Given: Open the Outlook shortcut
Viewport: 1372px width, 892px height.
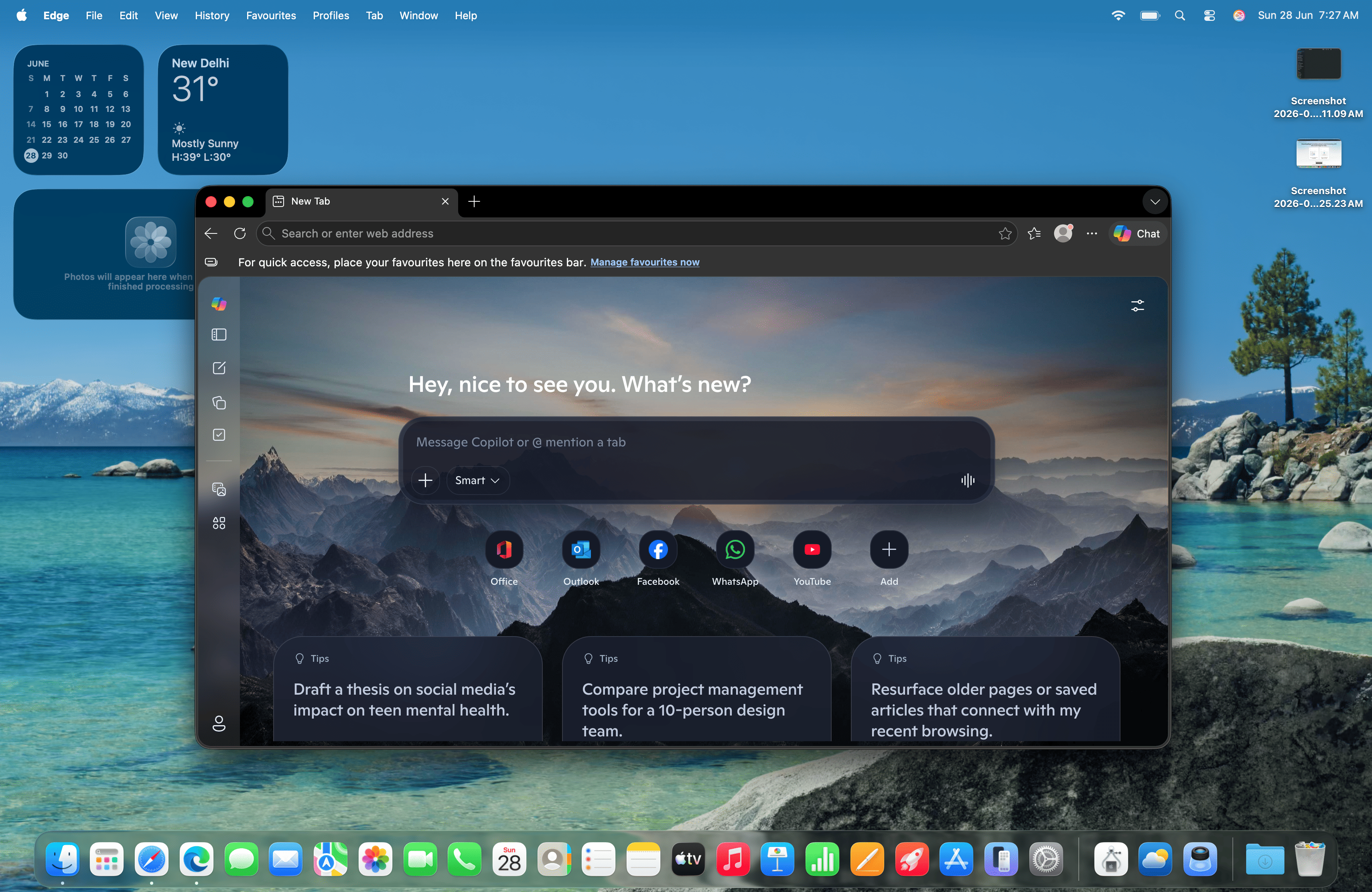Looking at the screenshot, I should (x=581, y=550).
